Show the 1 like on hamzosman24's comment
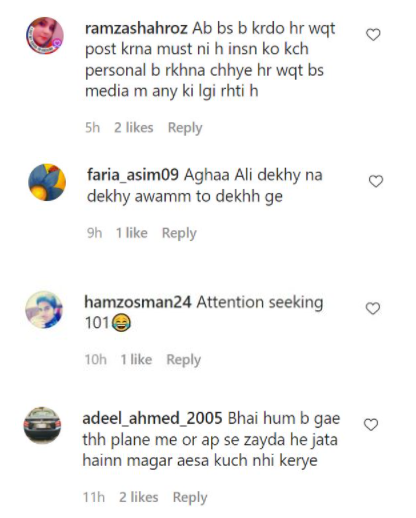 tap(136, 360)
